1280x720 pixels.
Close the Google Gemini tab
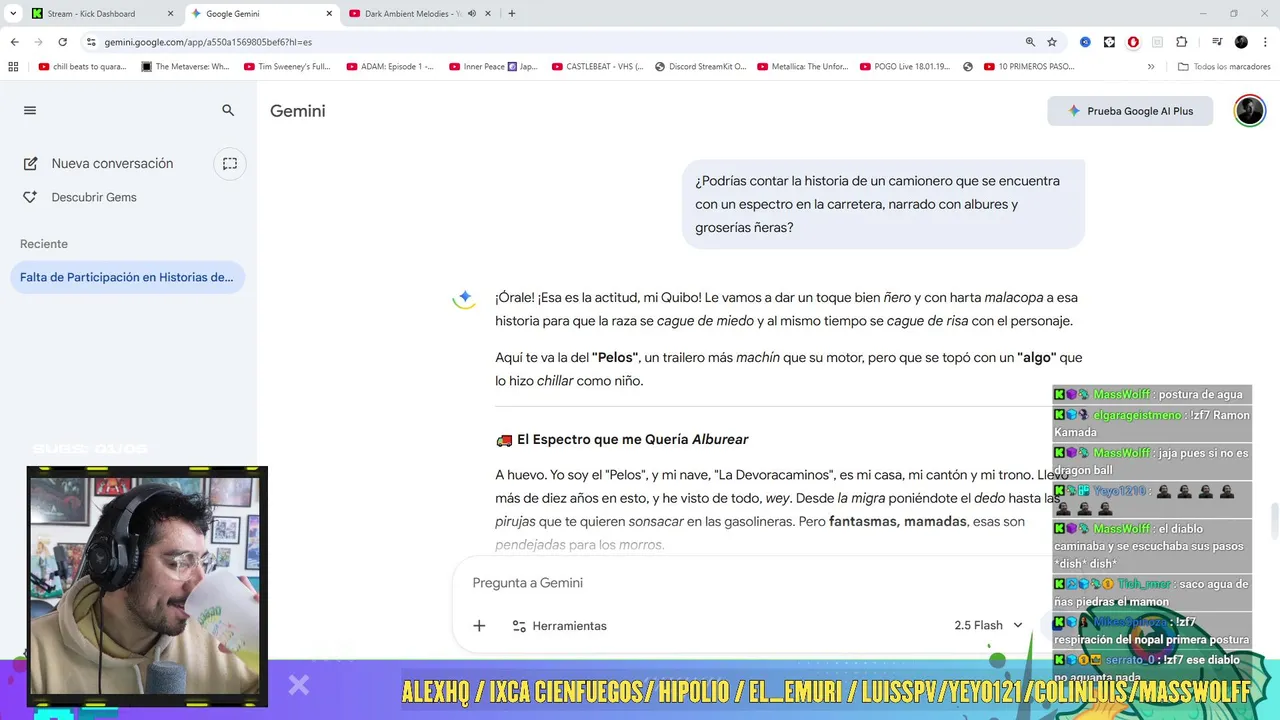pyautogui.click(x=329, y=14)
